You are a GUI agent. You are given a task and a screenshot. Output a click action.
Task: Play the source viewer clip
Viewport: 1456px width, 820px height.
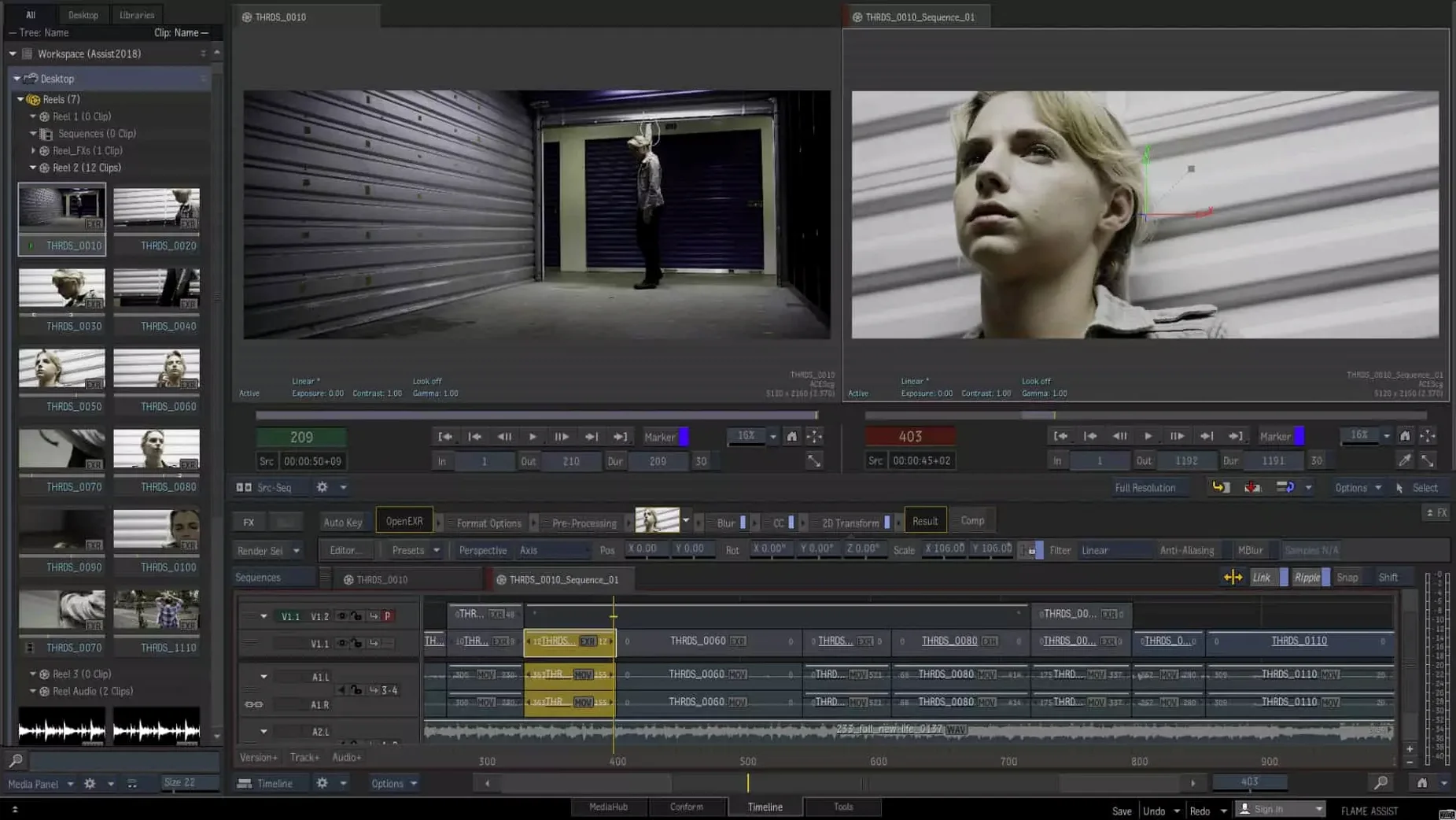point(533,437)
